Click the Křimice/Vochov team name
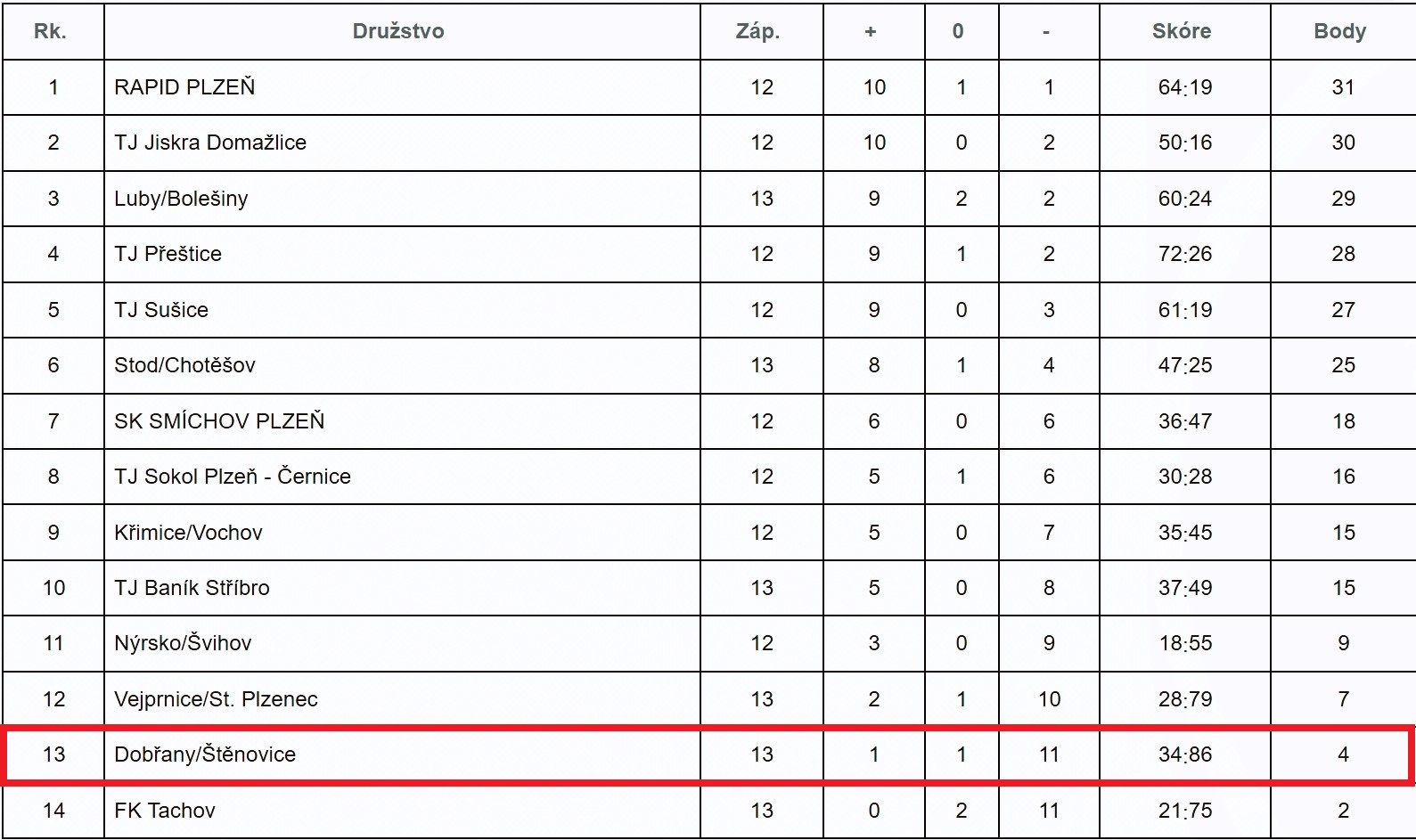1416x840 pixels. (x=188, y=533)
